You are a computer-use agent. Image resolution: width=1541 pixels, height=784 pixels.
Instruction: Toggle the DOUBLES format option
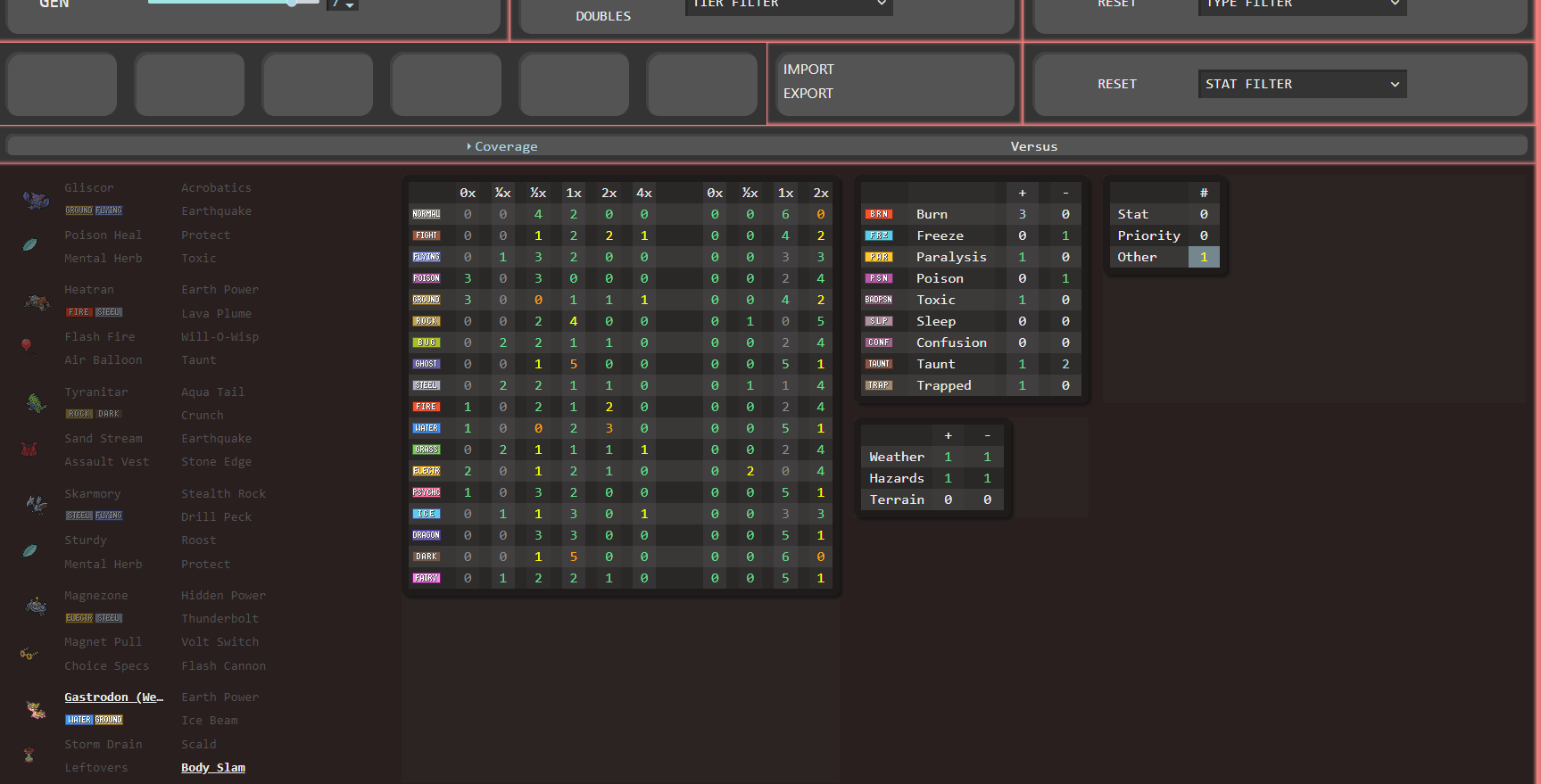(603, 16)
